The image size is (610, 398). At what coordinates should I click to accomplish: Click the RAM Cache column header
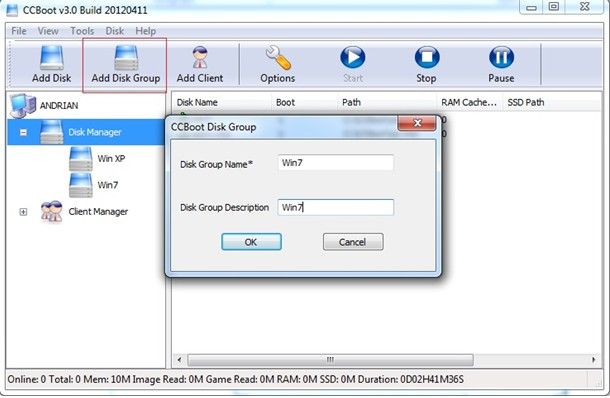click(x=470, y=102)
